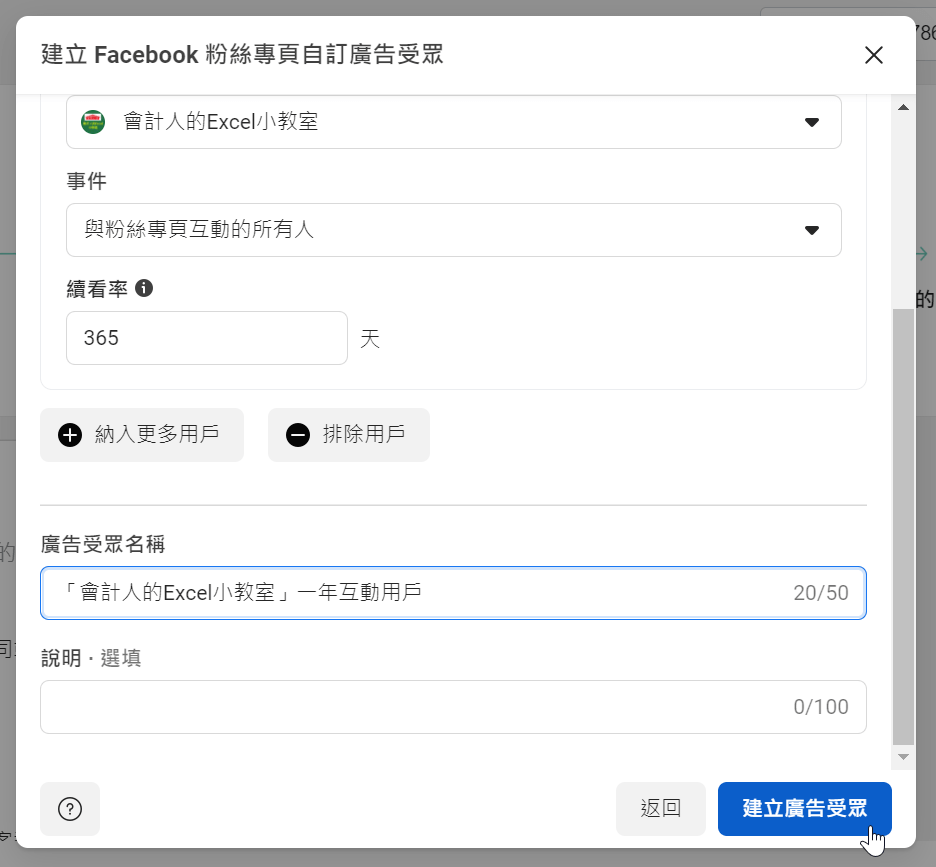Screen dimensions: 936x867
Task: Click 建立廣告受眾 button
Action: point(805,809)
